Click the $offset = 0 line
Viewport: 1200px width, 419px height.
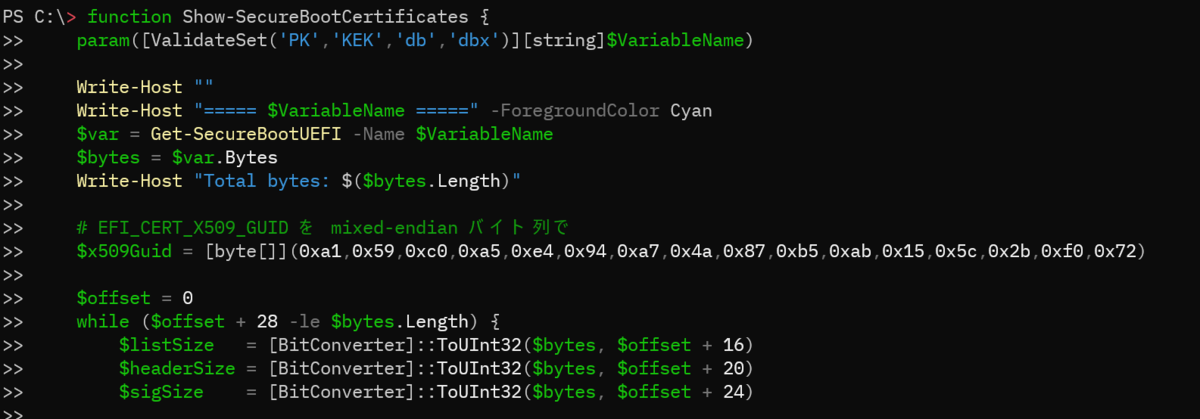point(134,298)
